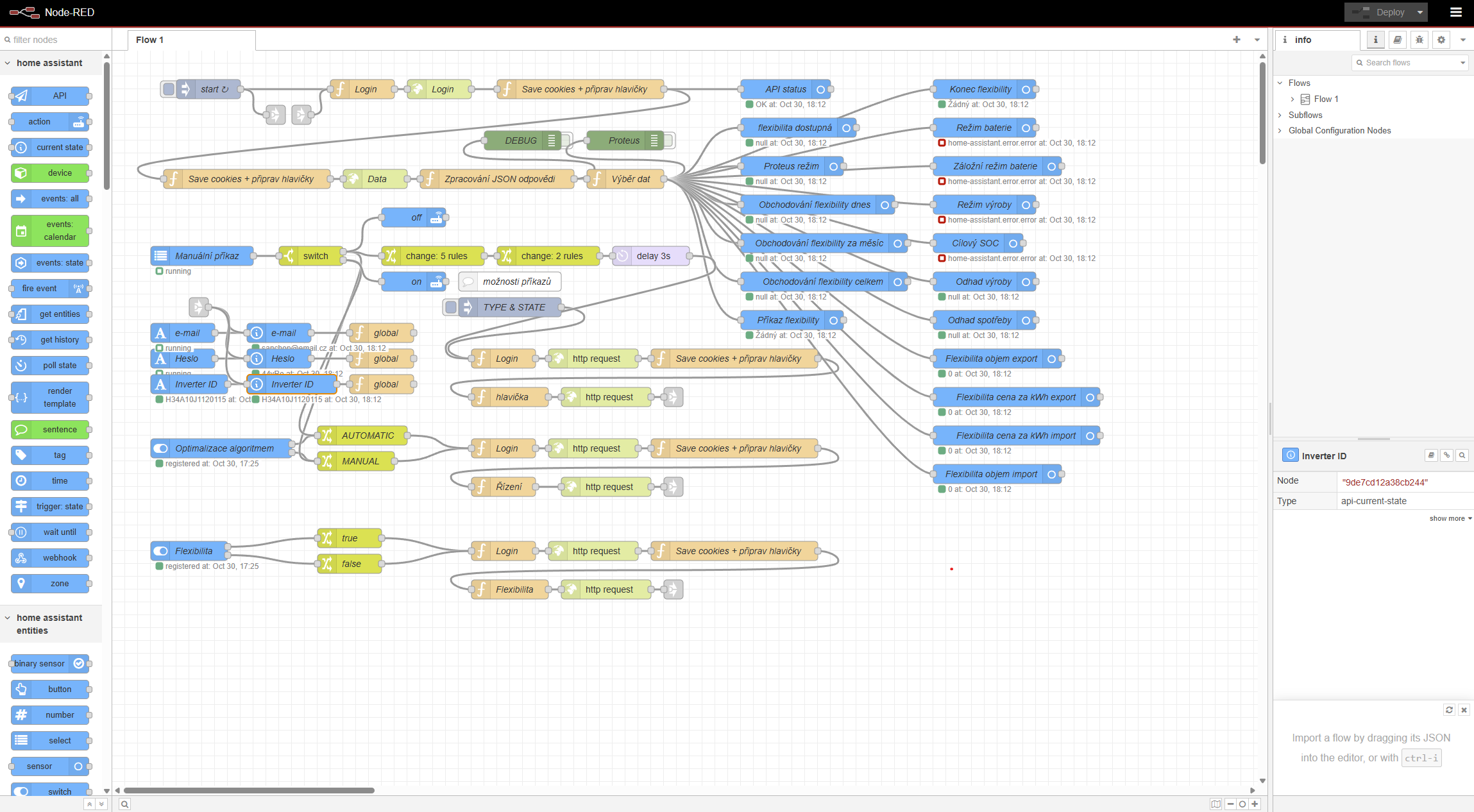
Task: Click the horizontal canvas scrollbar
Action: coord(249,790)
